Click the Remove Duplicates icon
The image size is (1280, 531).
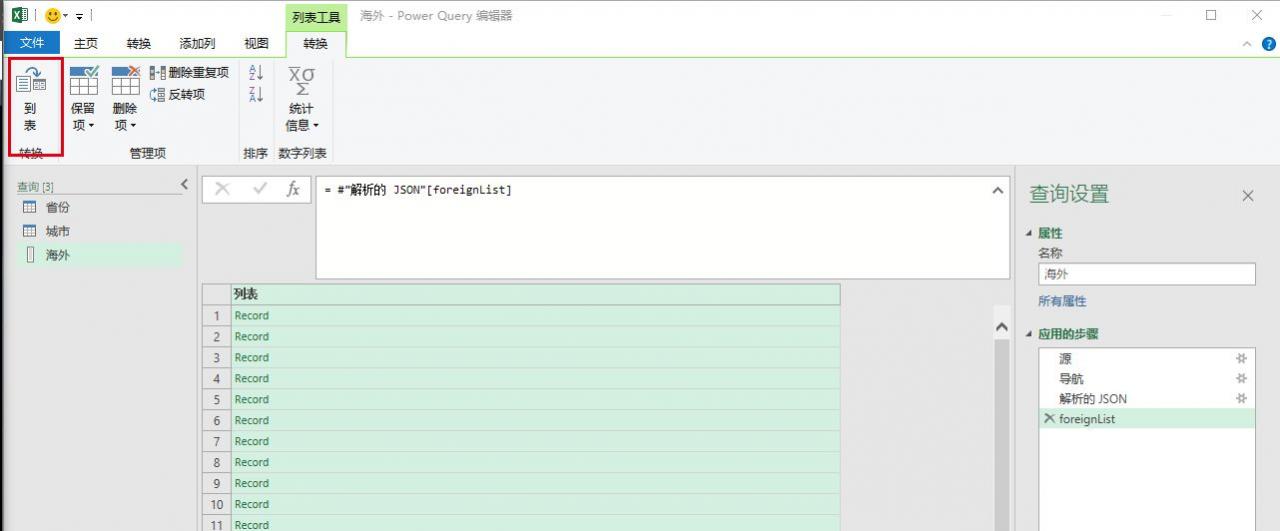157,73
